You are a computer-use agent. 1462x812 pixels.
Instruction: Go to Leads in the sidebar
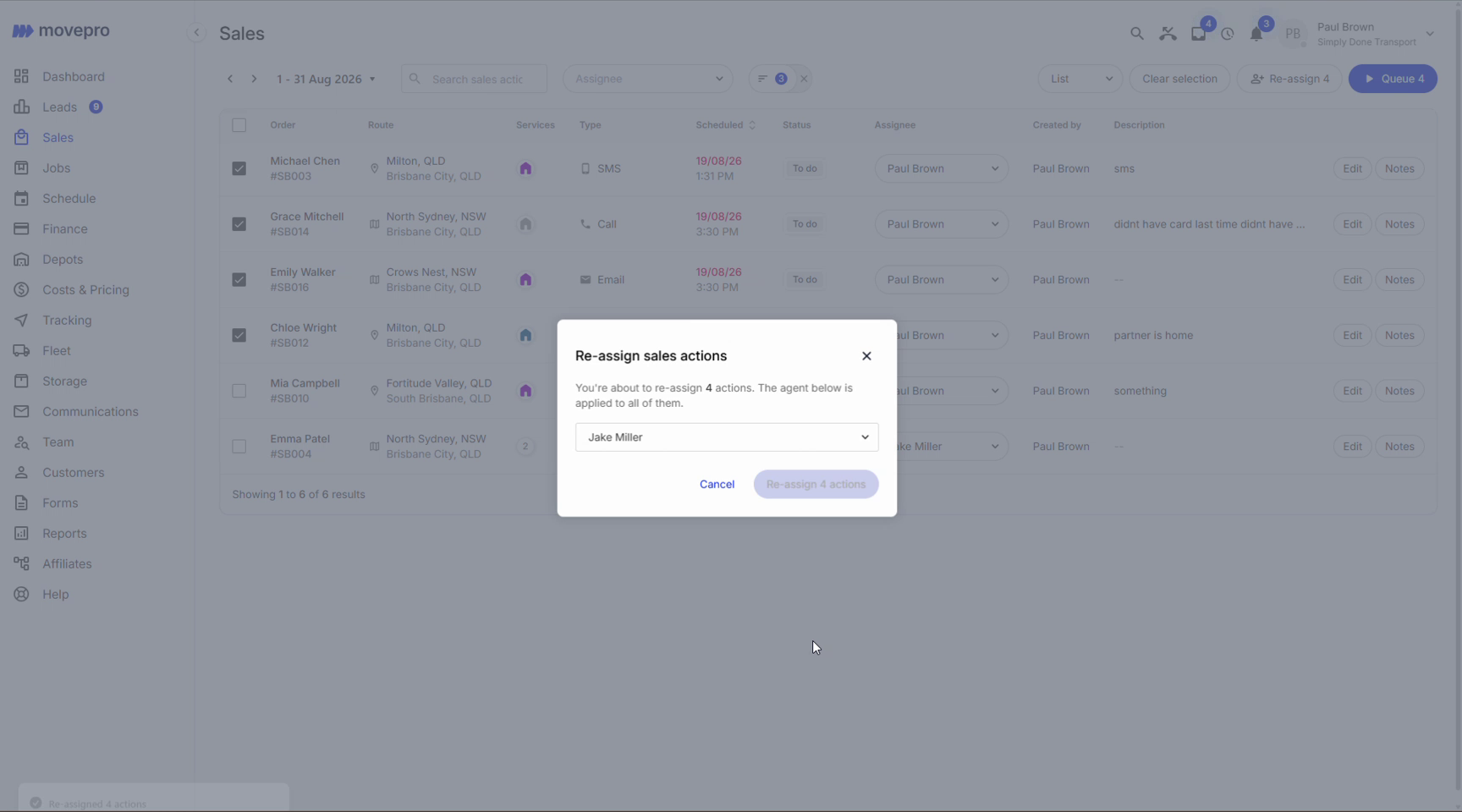pos(59,107)
